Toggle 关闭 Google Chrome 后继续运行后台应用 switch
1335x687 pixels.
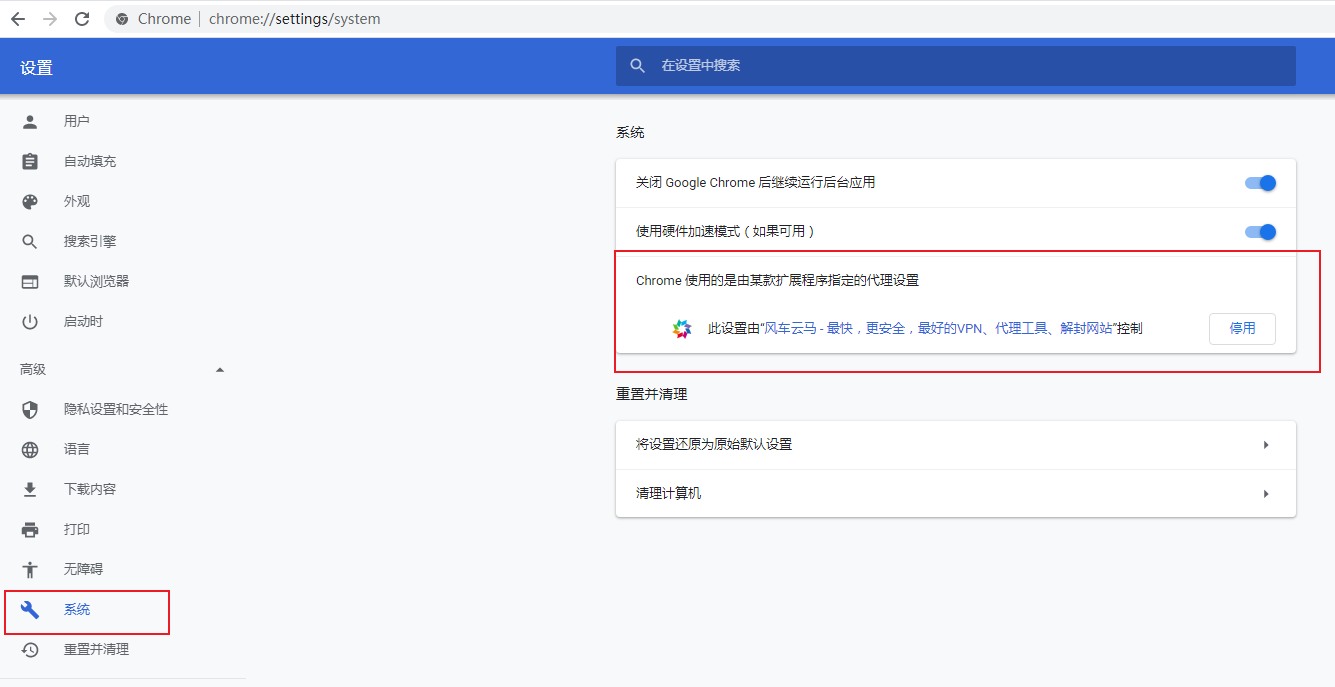coord(1260,183)
